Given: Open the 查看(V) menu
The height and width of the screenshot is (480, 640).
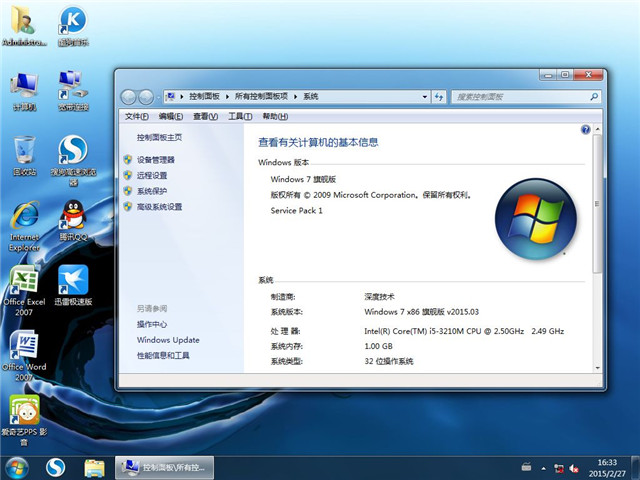Looking at the screenshot, I should (x=205, y=116).
